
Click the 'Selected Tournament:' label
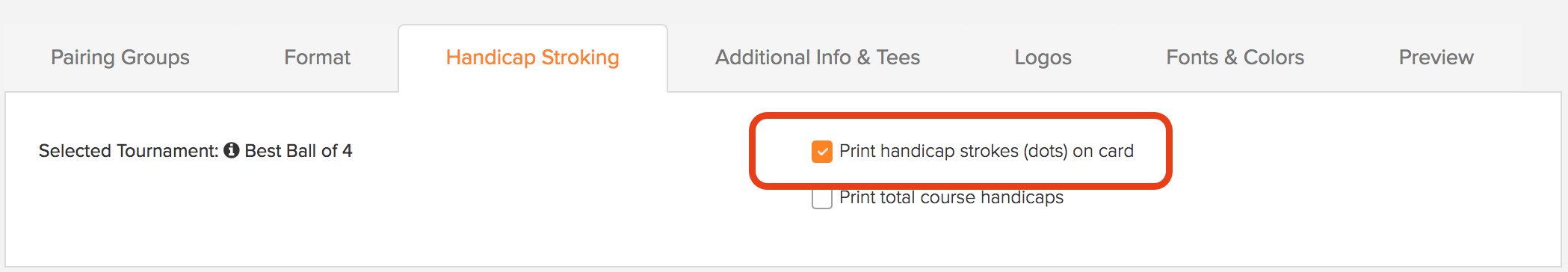[x=129, y=151]
